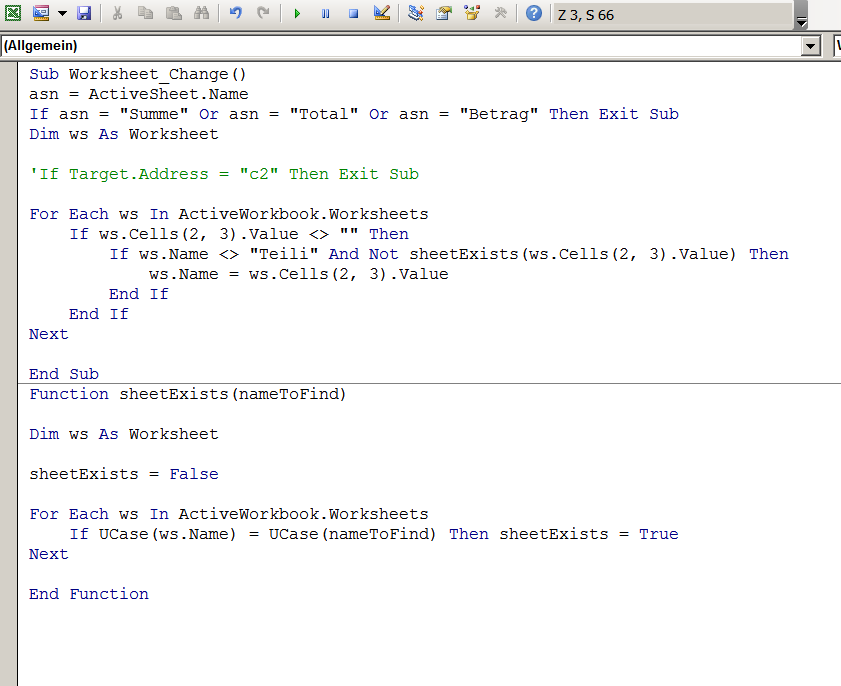Click the line 'Sub Worksheet_Change()'
Viewport: 841px width, 686px height.
coord(138,74)
